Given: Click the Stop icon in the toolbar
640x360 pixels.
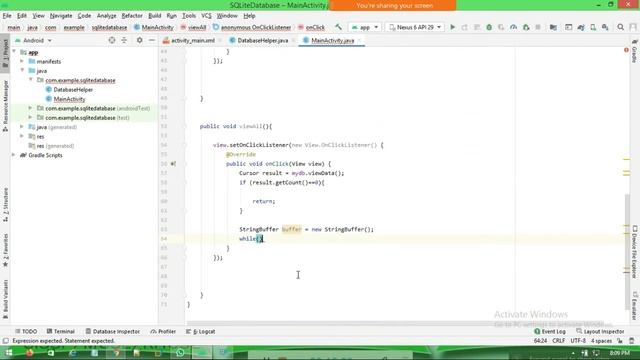Looking at the screenshot, I should coord(538,27).
